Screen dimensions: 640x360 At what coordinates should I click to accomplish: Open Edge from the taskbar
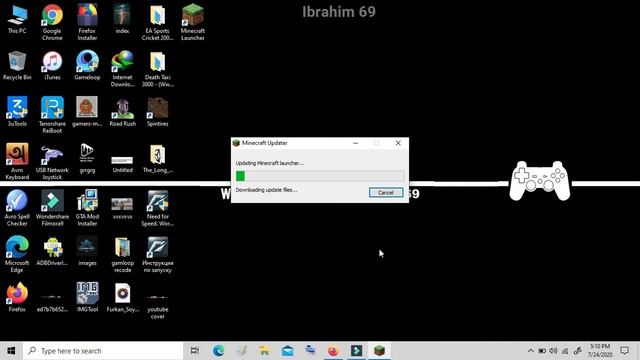click(218, 351)
